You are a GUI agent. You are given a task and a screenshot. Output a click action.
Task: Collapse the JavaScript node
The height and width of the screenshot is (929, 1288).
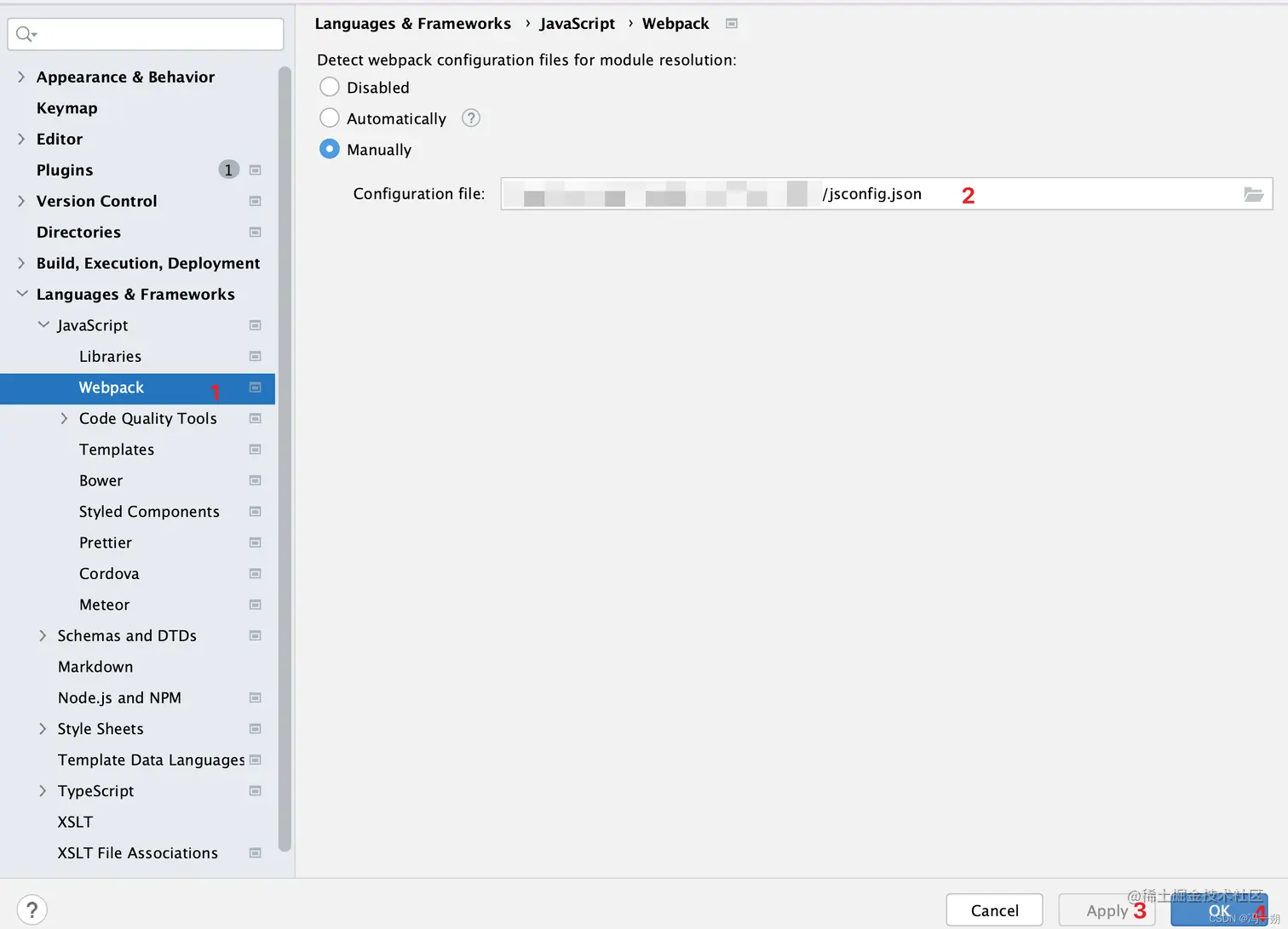click(43, 325)
